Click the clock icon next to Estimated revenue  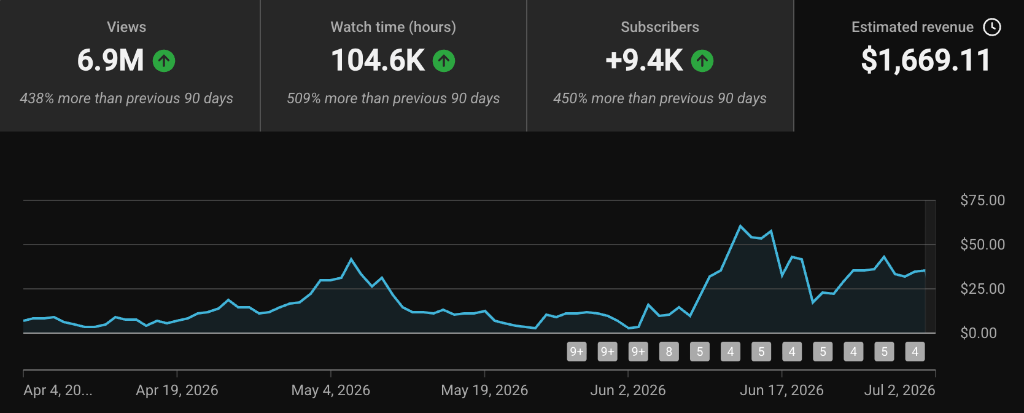pos(991,27)
